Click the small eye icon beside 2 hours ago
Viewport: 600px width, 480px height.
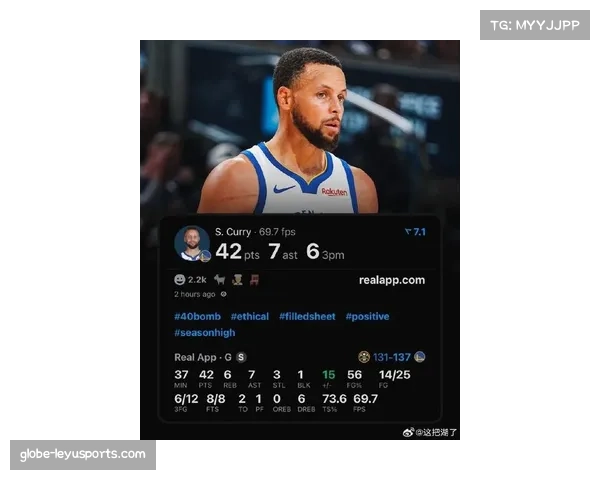tap(224, 294)
